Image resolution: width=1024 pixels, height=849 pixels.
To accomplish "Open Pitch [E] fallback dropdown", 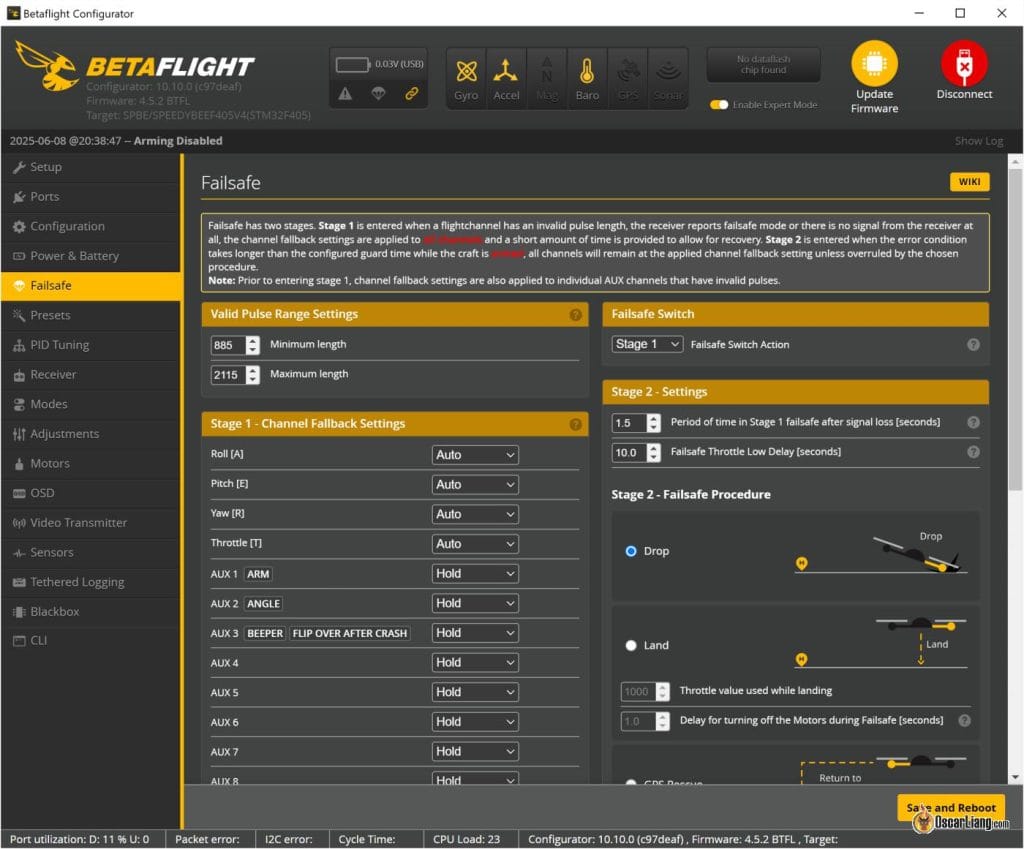I will [475, 485].
